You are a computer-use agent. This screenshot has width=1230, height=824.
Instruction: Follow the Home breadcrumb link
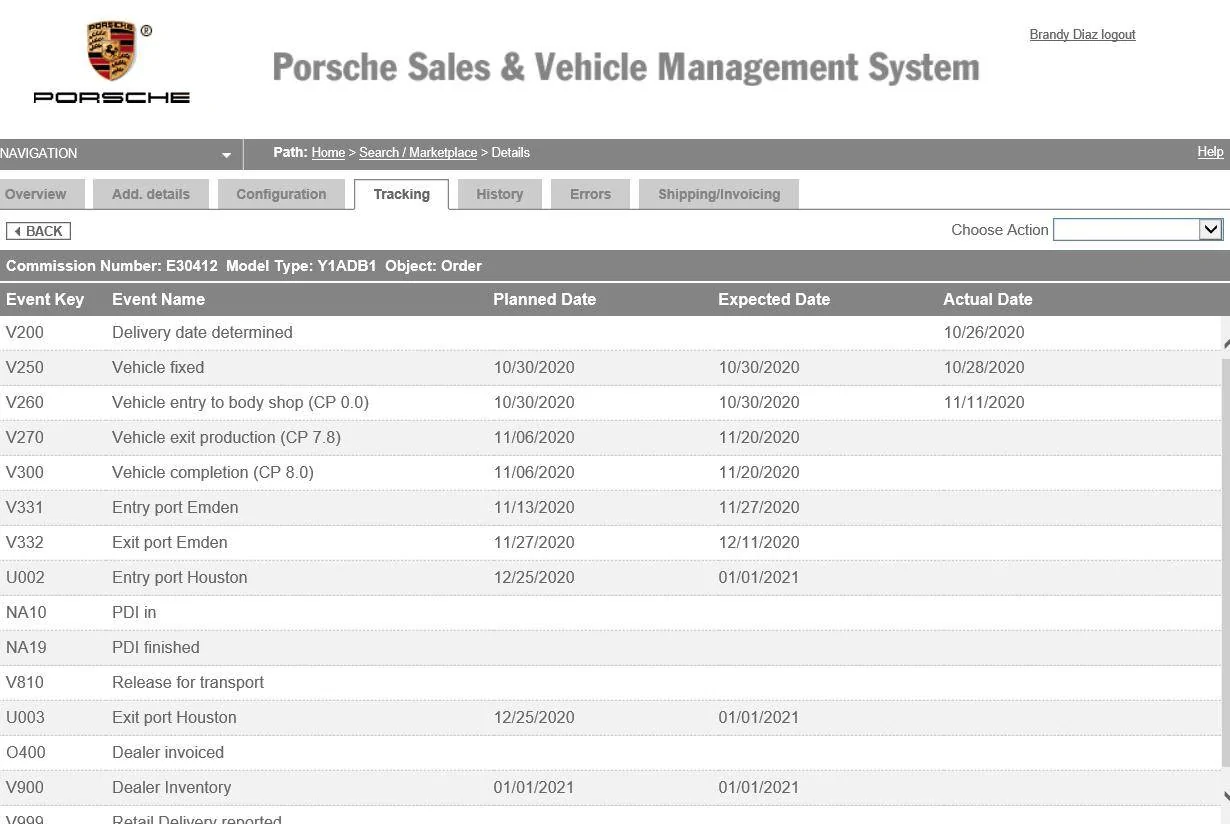[x=328, y=153]
